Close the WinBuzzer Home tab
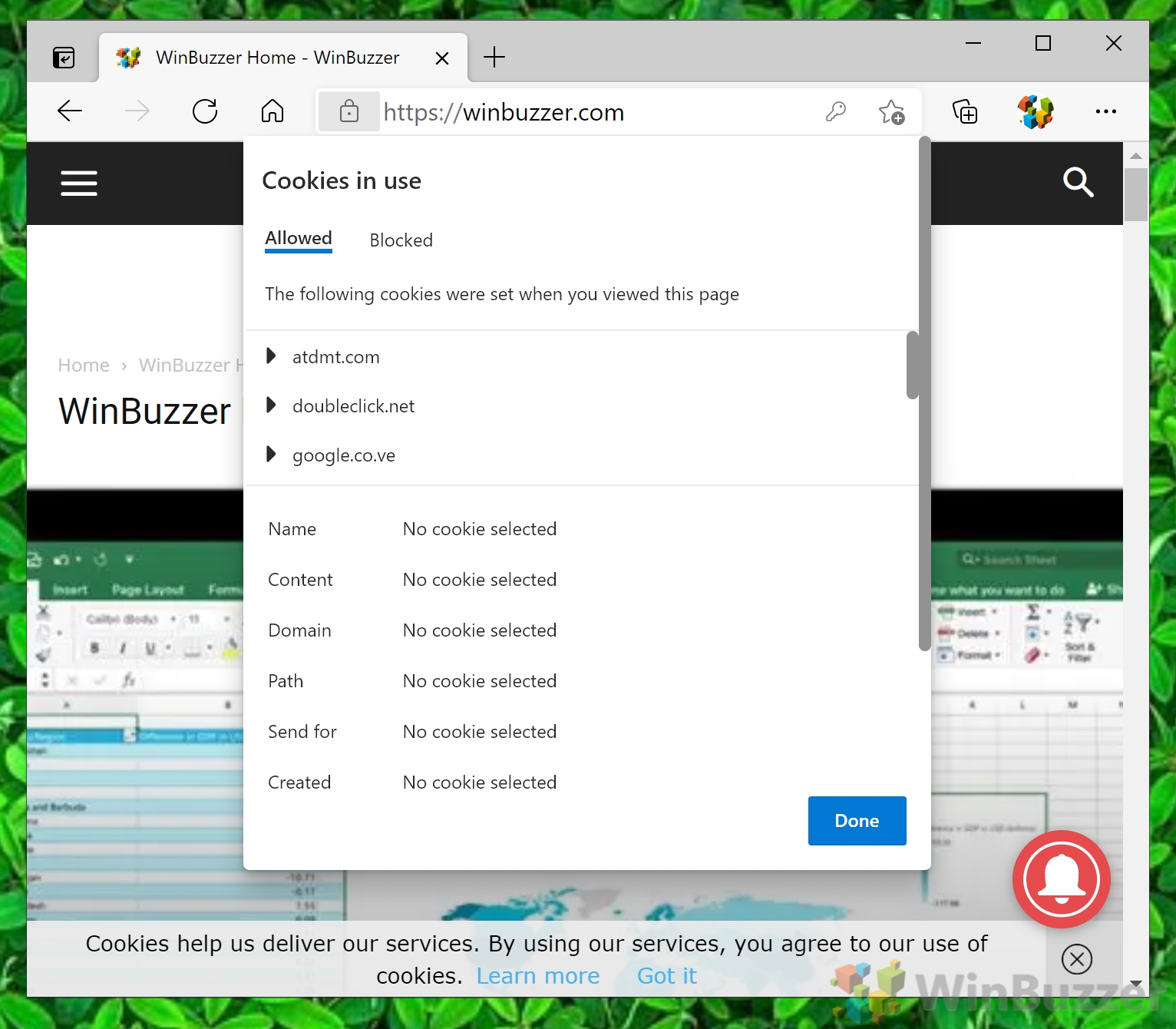 tap(442, 58)
